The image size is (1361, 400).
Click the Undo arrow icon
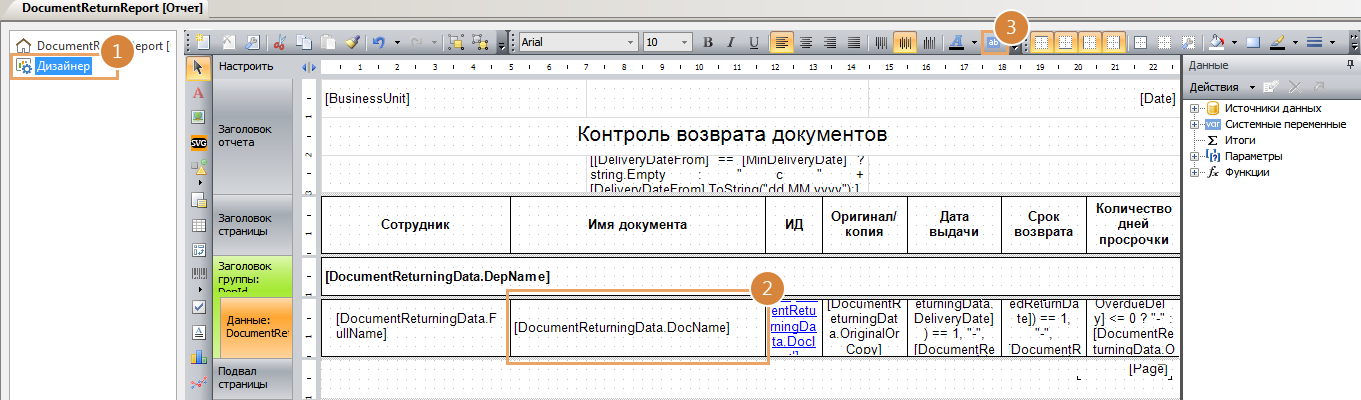pyautogui.click(x=379, y=43)
